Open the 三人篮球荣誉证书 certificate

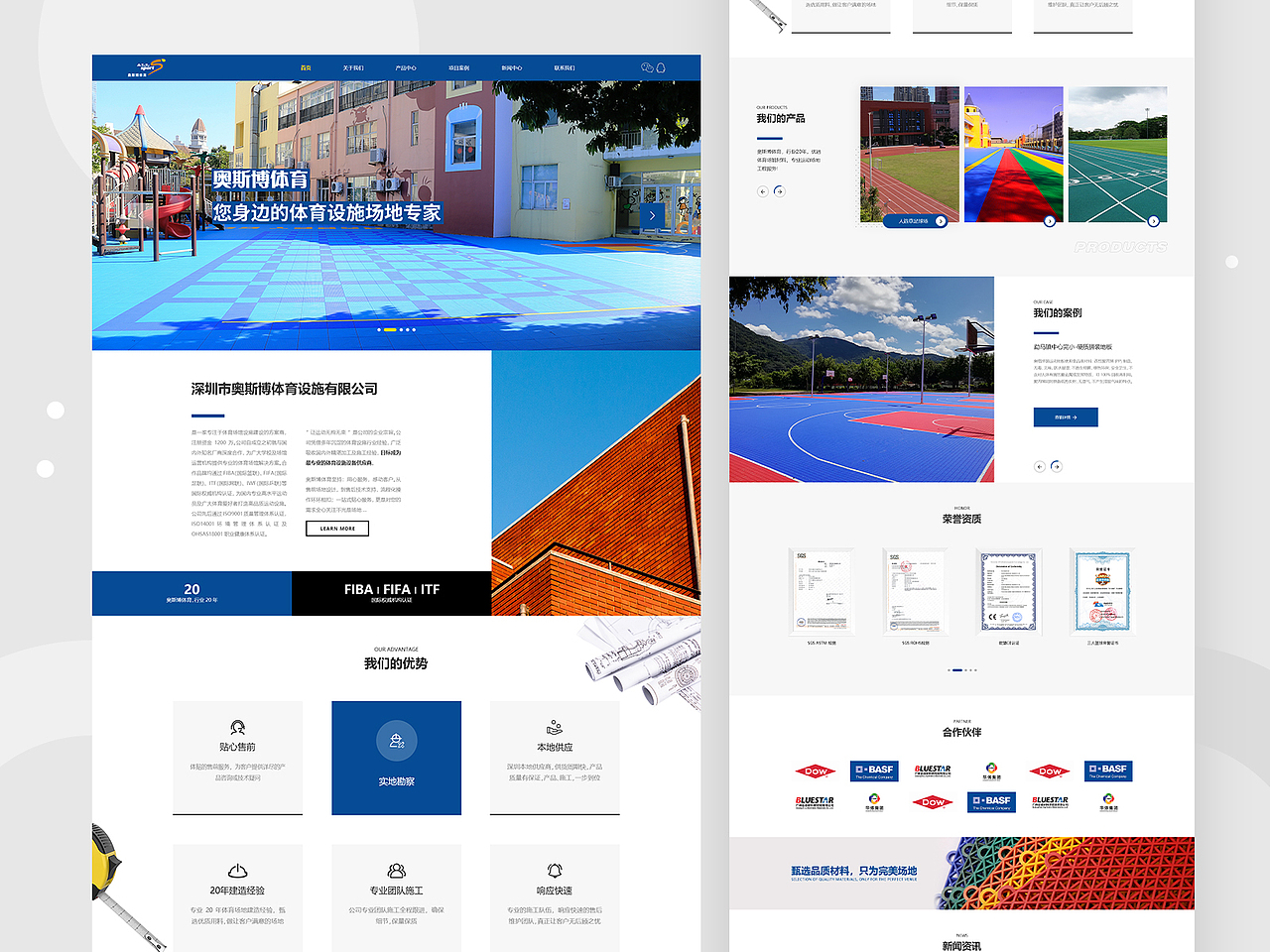(1102, 591)
